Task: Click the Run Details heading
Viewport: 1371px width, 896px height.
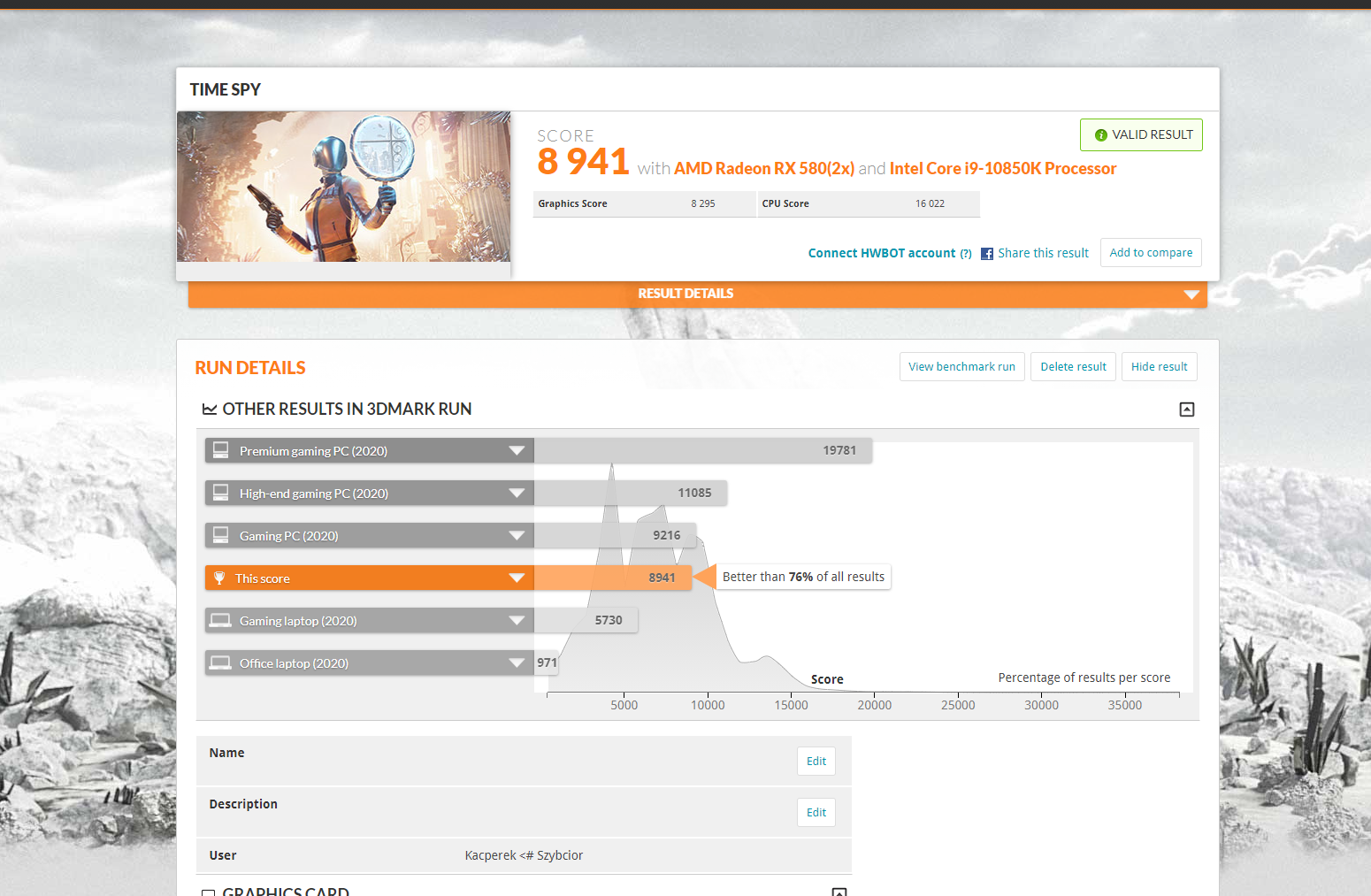Action: click(x=250, y=368)
